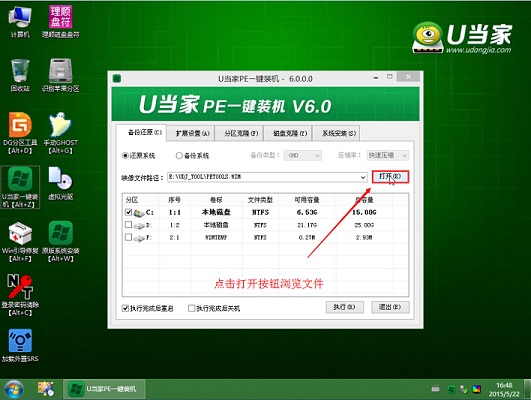
Task: Click the 25.00G total capacity cell
Action: pyautogui.click(x=364, y=225)
